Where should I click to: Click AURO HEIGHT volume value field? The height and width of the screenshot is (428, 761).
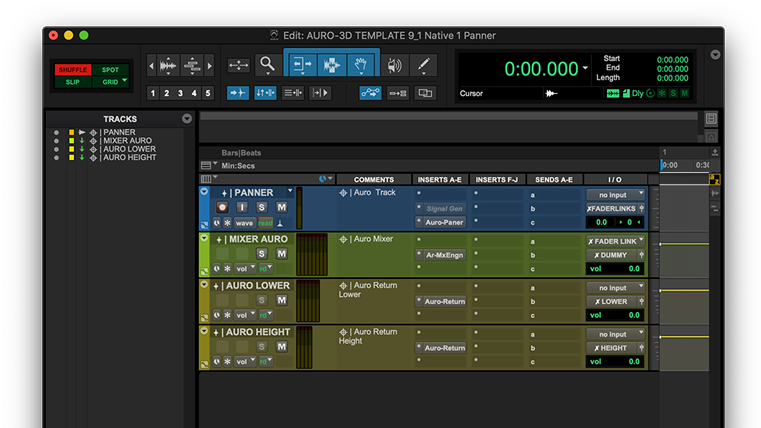[x=634, y=362]
